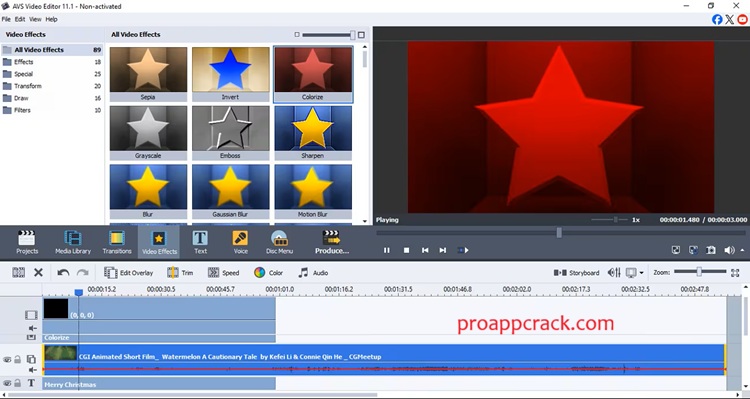Open the Trim tool
Image resolution: width=750 pixels, height=399 pixels.
(x=180, y=273)
